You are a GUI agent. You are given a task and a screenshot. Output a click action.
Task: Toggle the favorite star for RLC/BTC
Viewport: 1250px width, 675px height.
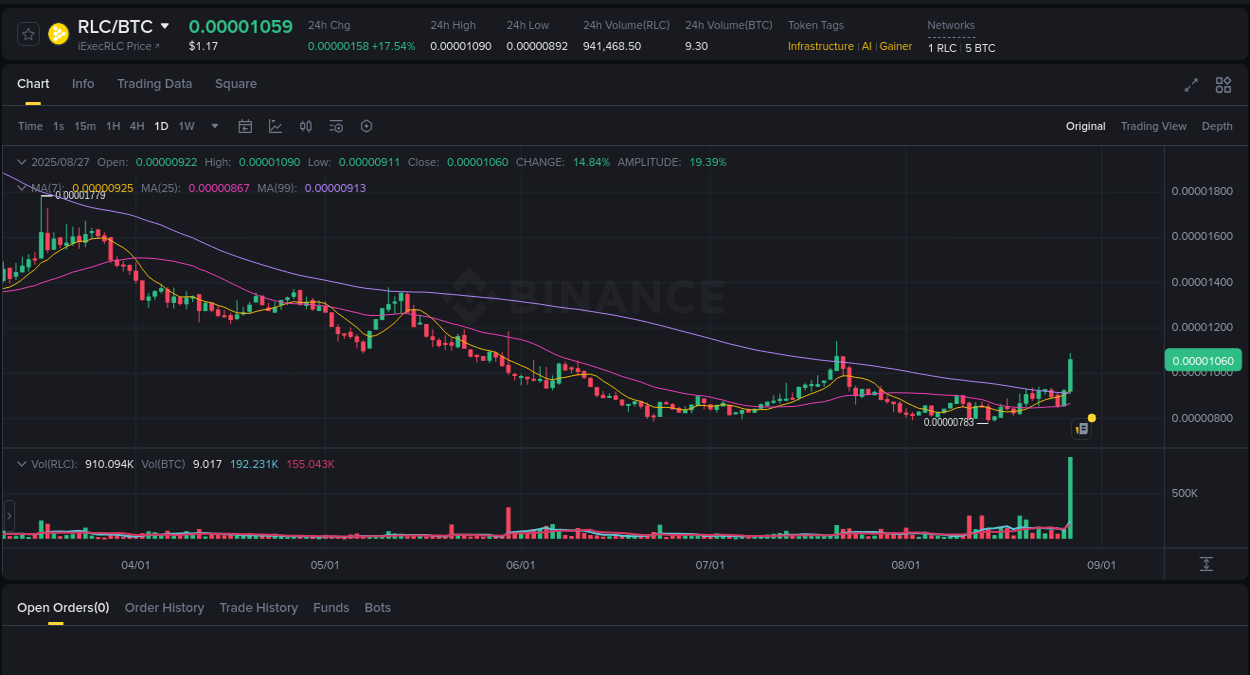coord(27,33)
